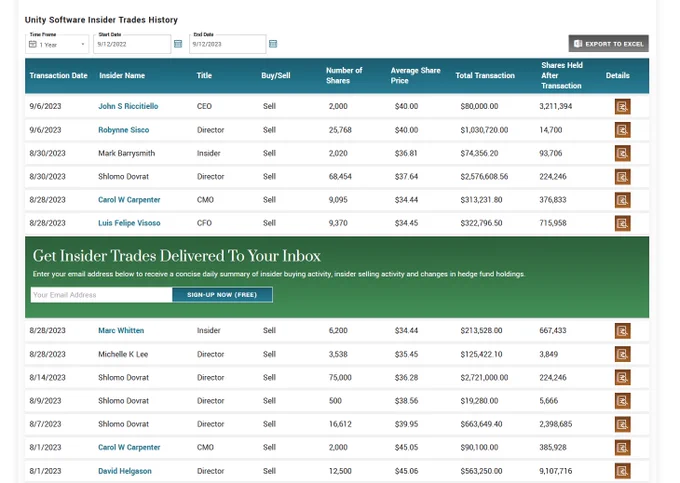Select the CFO title cell
The height and width of the screenshot is (483, 680).
coord(204,223)
